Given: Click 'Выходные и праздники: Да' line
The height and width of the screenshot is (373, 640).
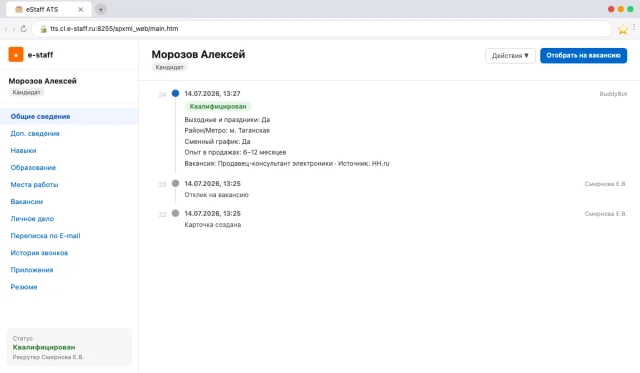Looking at the screenshot, I should tap(227, 120).
